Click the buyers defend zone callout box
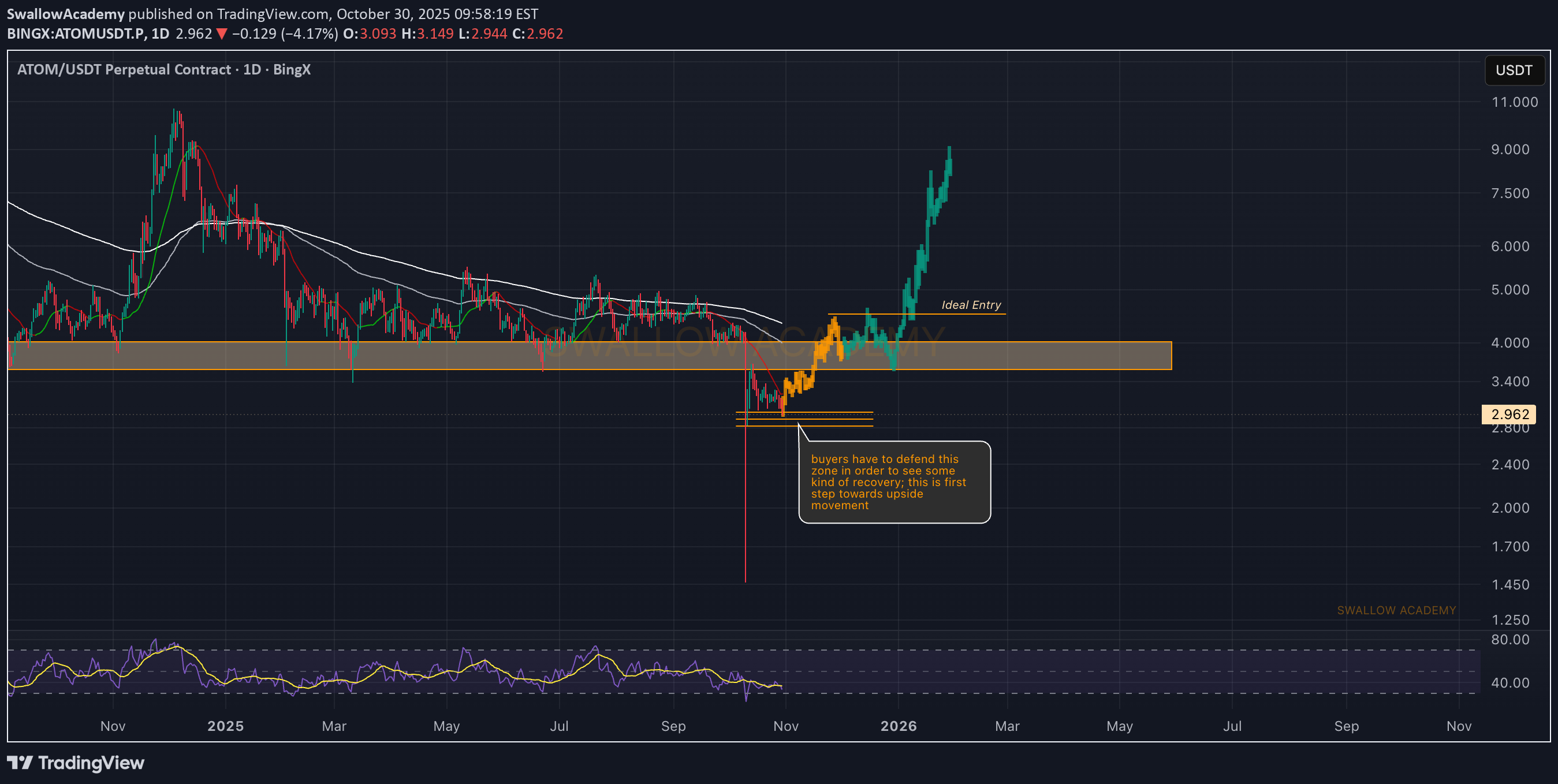The width and height of the screenshot is (1558, 784). point(894,481)
